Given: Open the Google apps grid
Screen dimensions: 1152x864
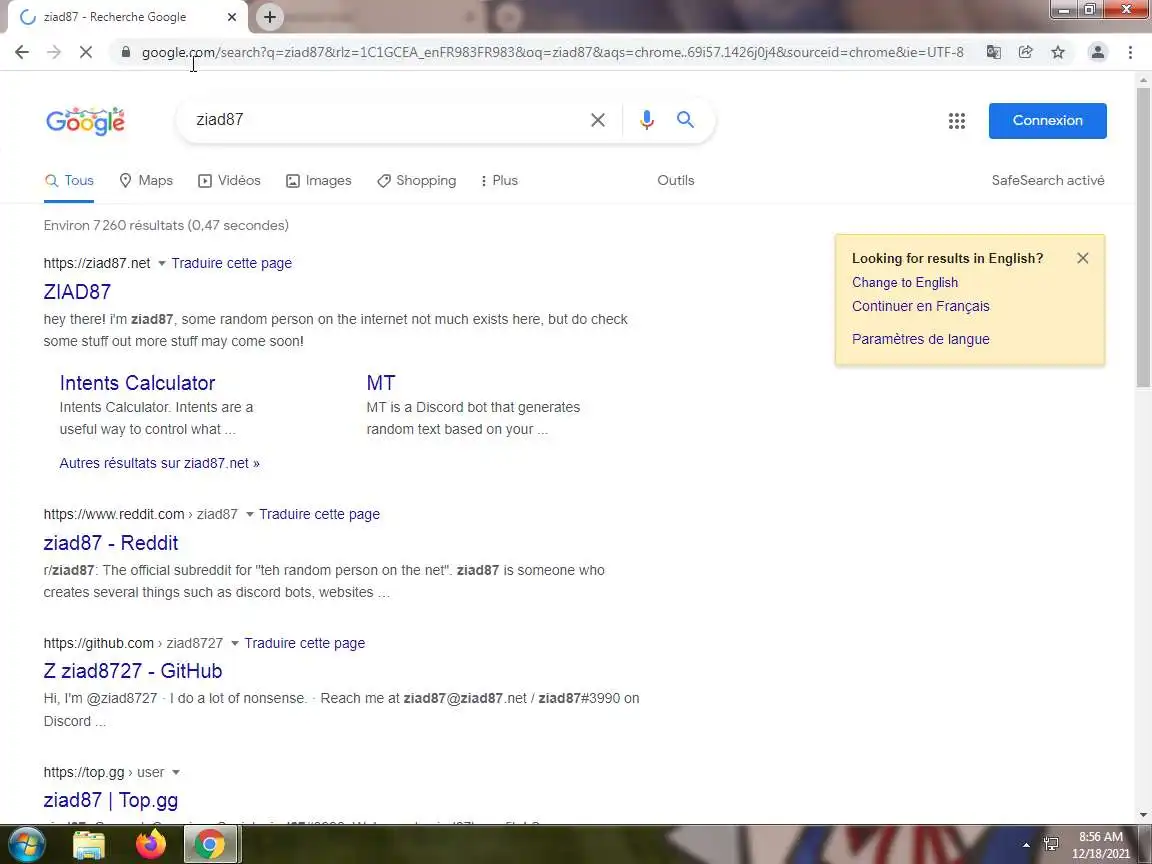Looking at the screenshot, I should (x=957, y=121).
